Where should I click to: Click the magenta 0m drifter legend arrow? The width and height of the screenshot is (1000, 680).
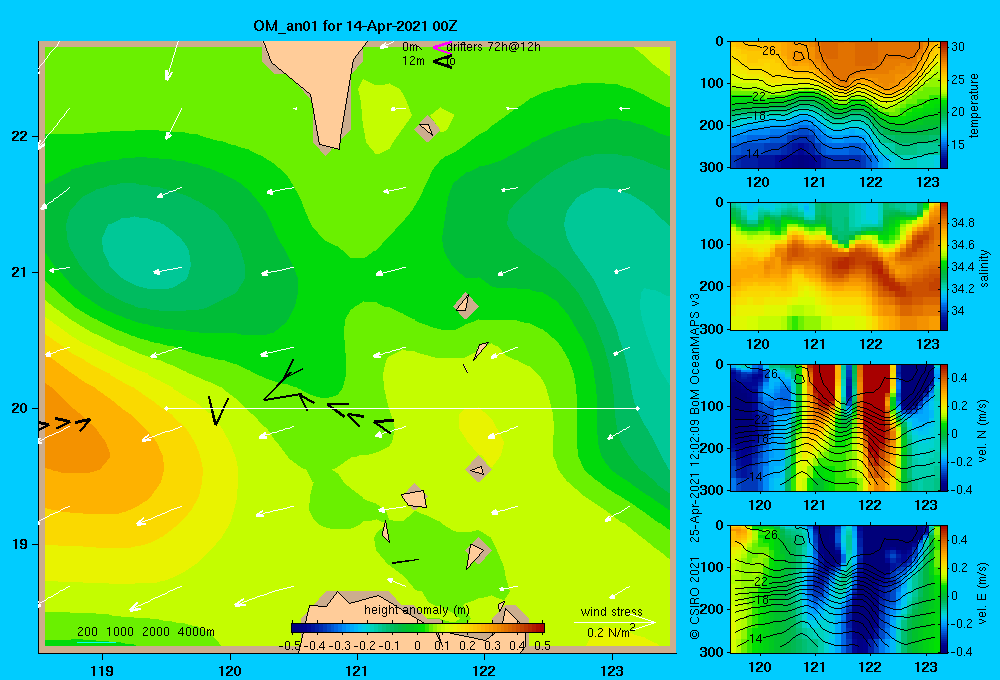click(441, 47)
